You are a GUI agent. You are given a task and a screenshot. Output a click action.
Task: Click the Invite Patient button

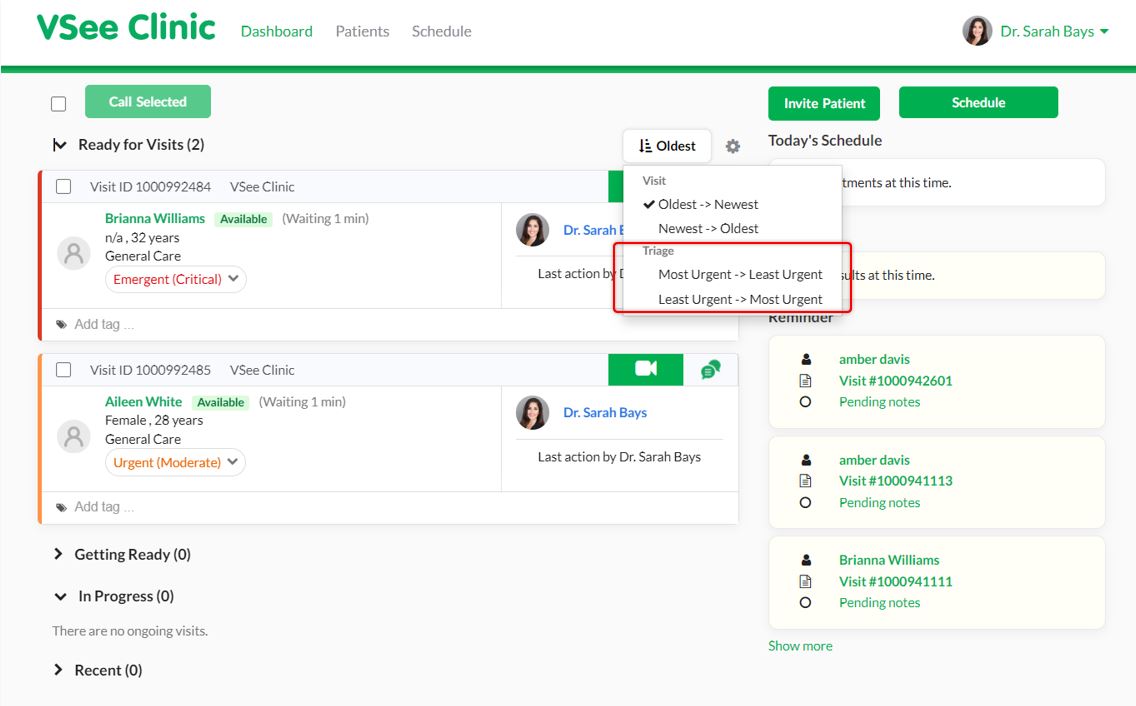click(x=824, y=104)
